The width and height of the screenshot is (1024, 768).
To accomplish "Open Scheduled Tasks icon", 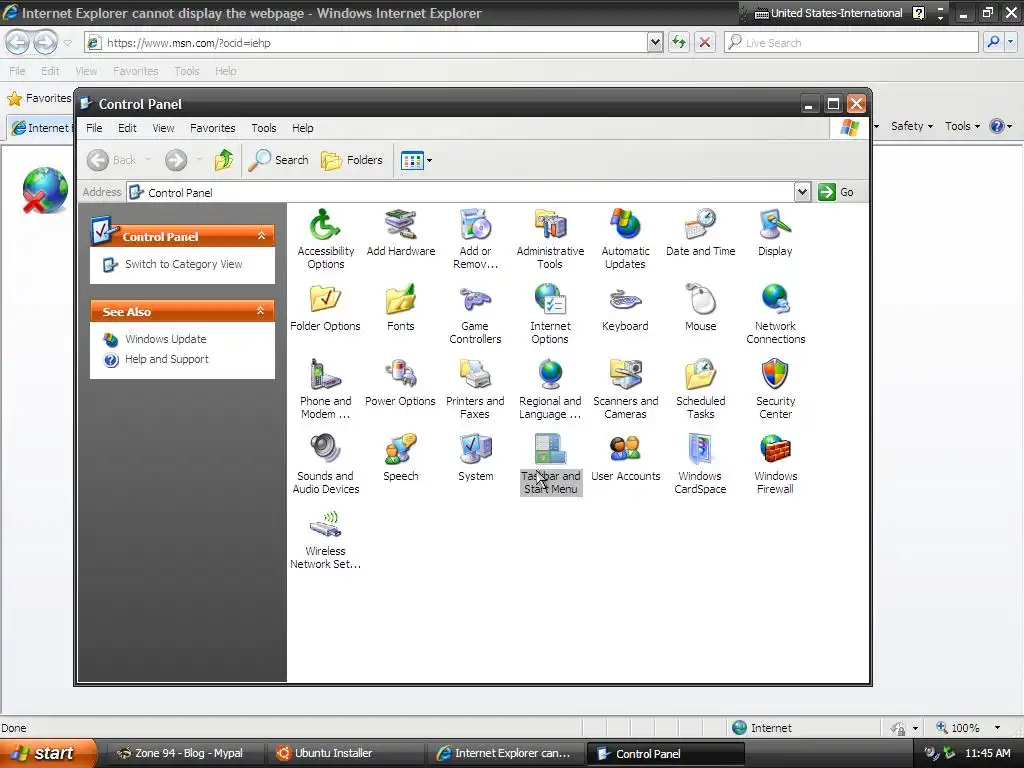I will point(700,389).
